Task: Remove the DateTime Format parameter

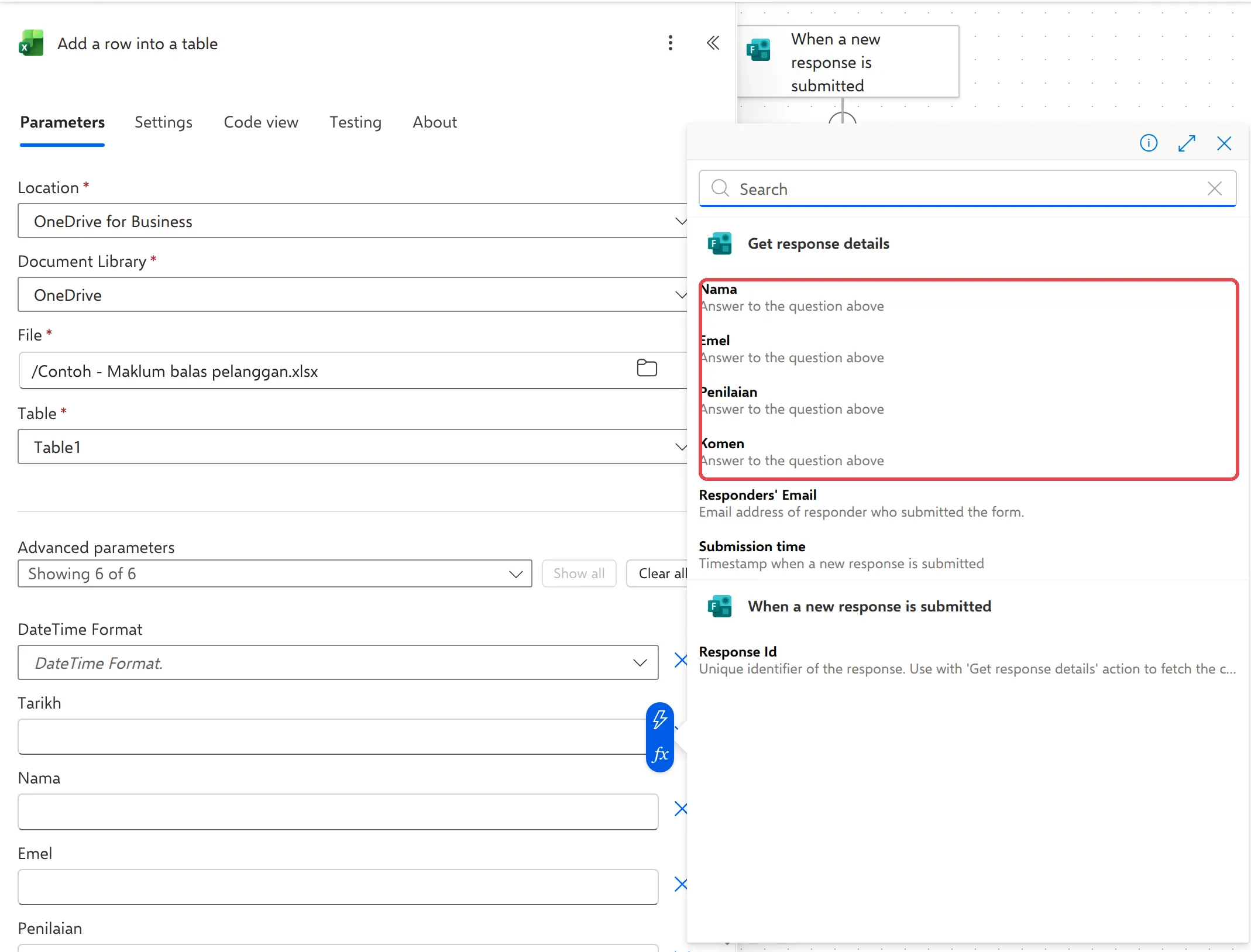Action: [x=681, y=660]
